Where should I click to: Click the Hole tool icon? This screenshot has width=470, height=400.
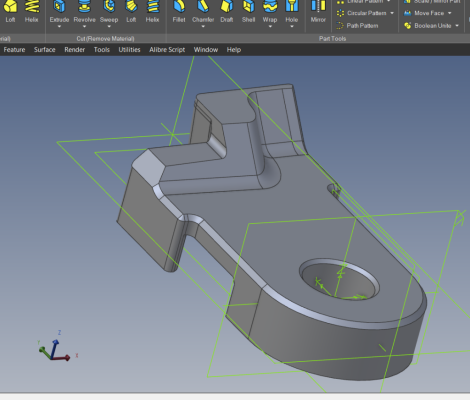point(291,6)
